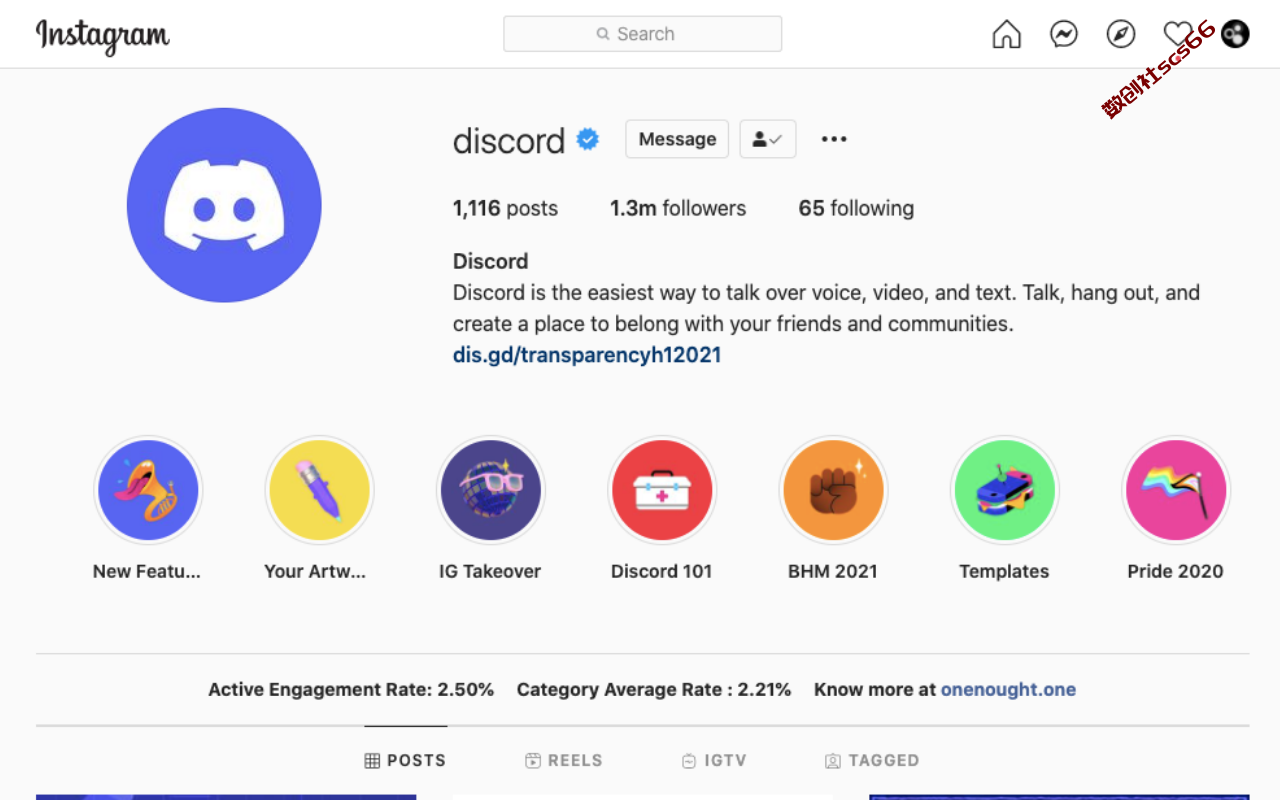Switch to the Tagged tab
Image resolution: width=1280 pixels, height=800 pixels.
click(872, 760)
